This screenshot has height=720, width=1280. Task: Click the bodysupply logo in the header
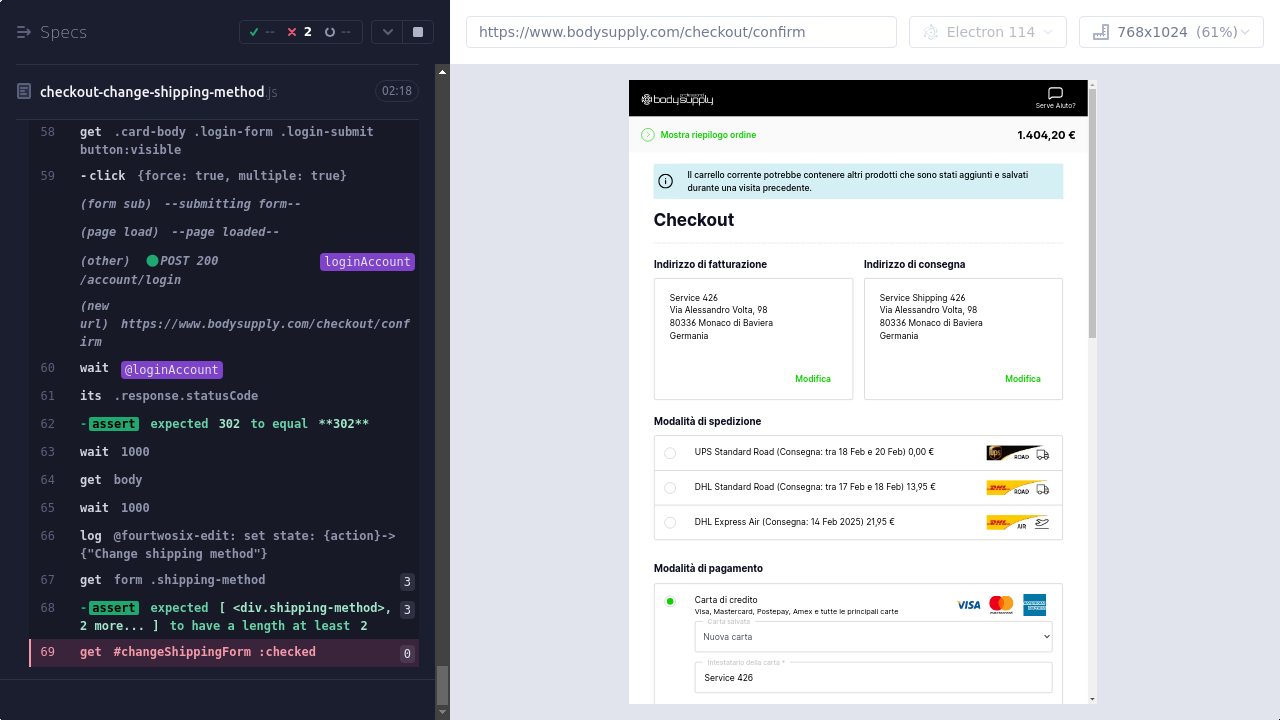677,99
